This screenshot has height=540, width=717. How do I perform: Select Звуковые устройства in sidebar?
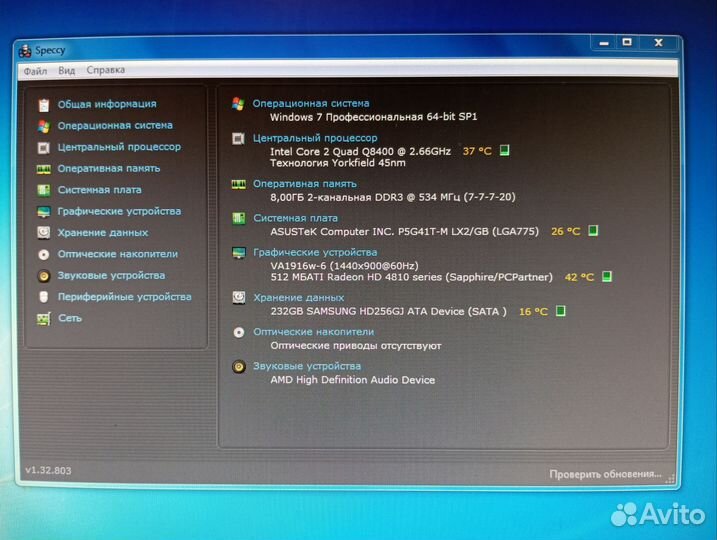111,275
